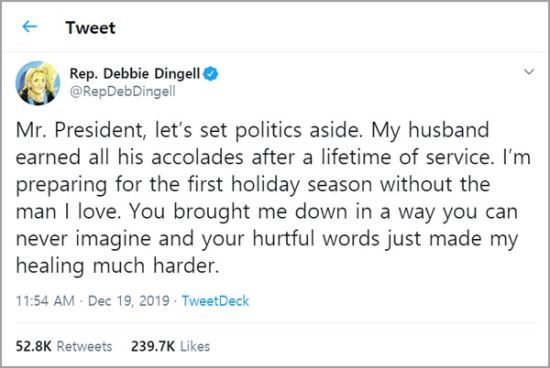
Task: Click the word Likes beside 239.7K
Action: 195,347
